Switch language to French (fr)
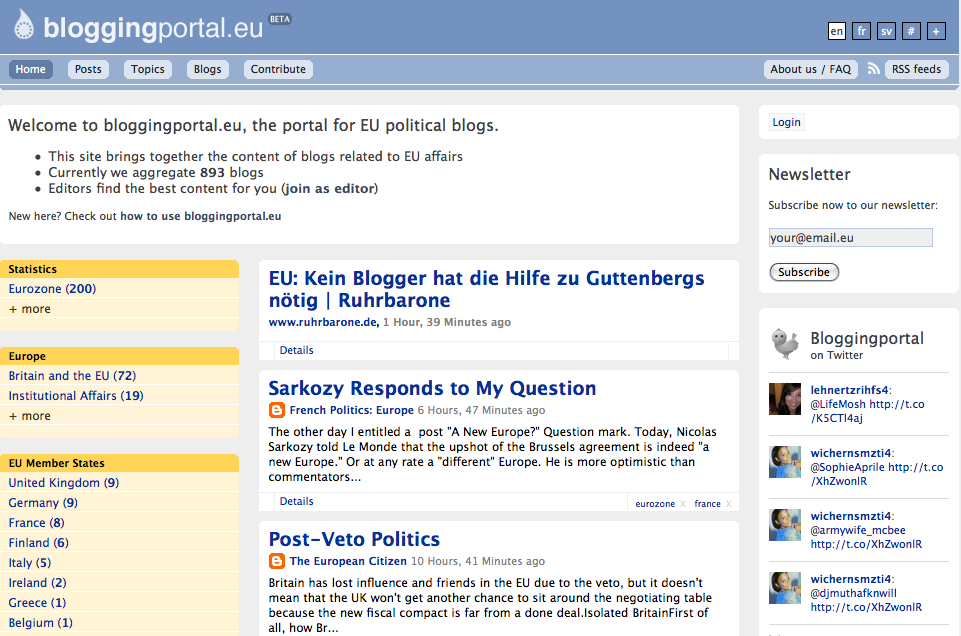 click(861, 31)
